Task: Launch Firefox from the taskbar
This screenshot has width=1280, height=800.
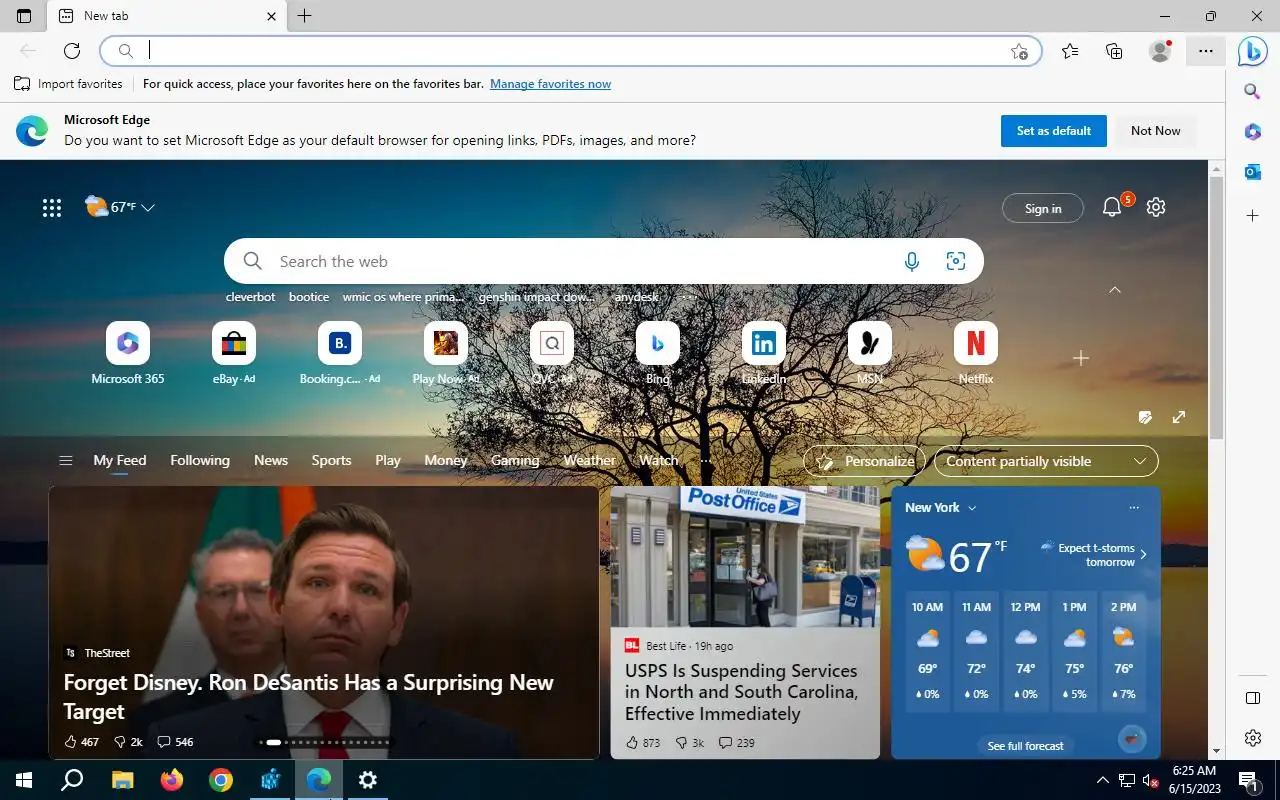Action: pyautogui.click(x=171, y=780)
